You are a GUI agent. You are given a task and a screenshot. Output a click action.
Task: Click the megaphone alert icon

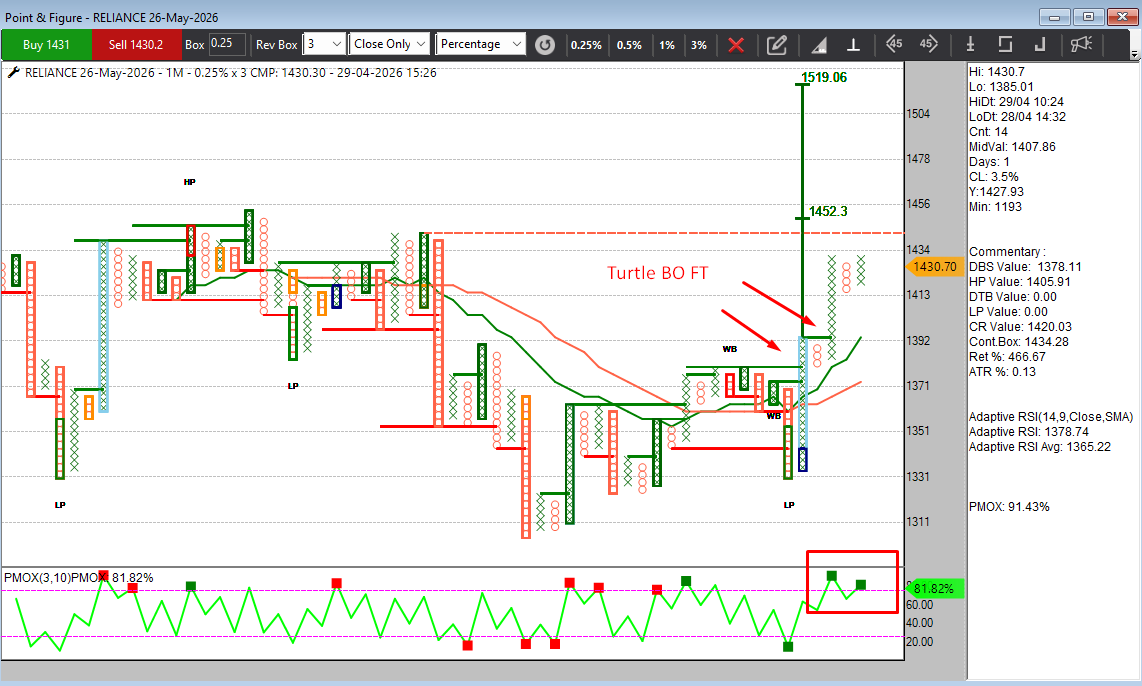point(1082,45)
